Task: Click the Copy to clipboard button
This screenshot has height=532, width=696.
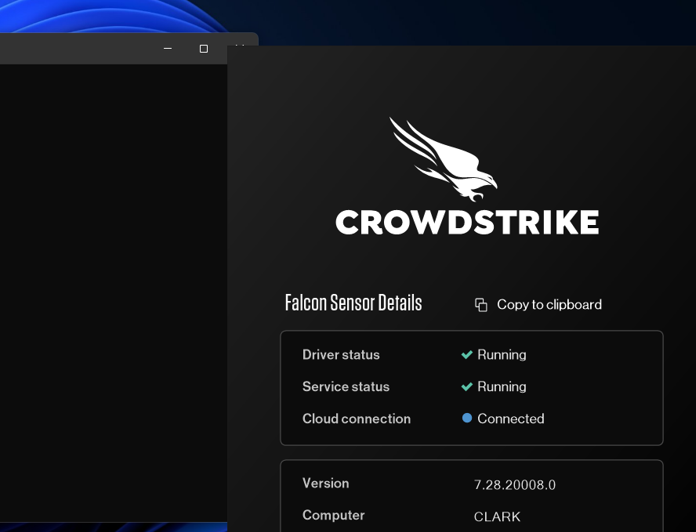Action: pyautogui.click(x=538, y=305)
